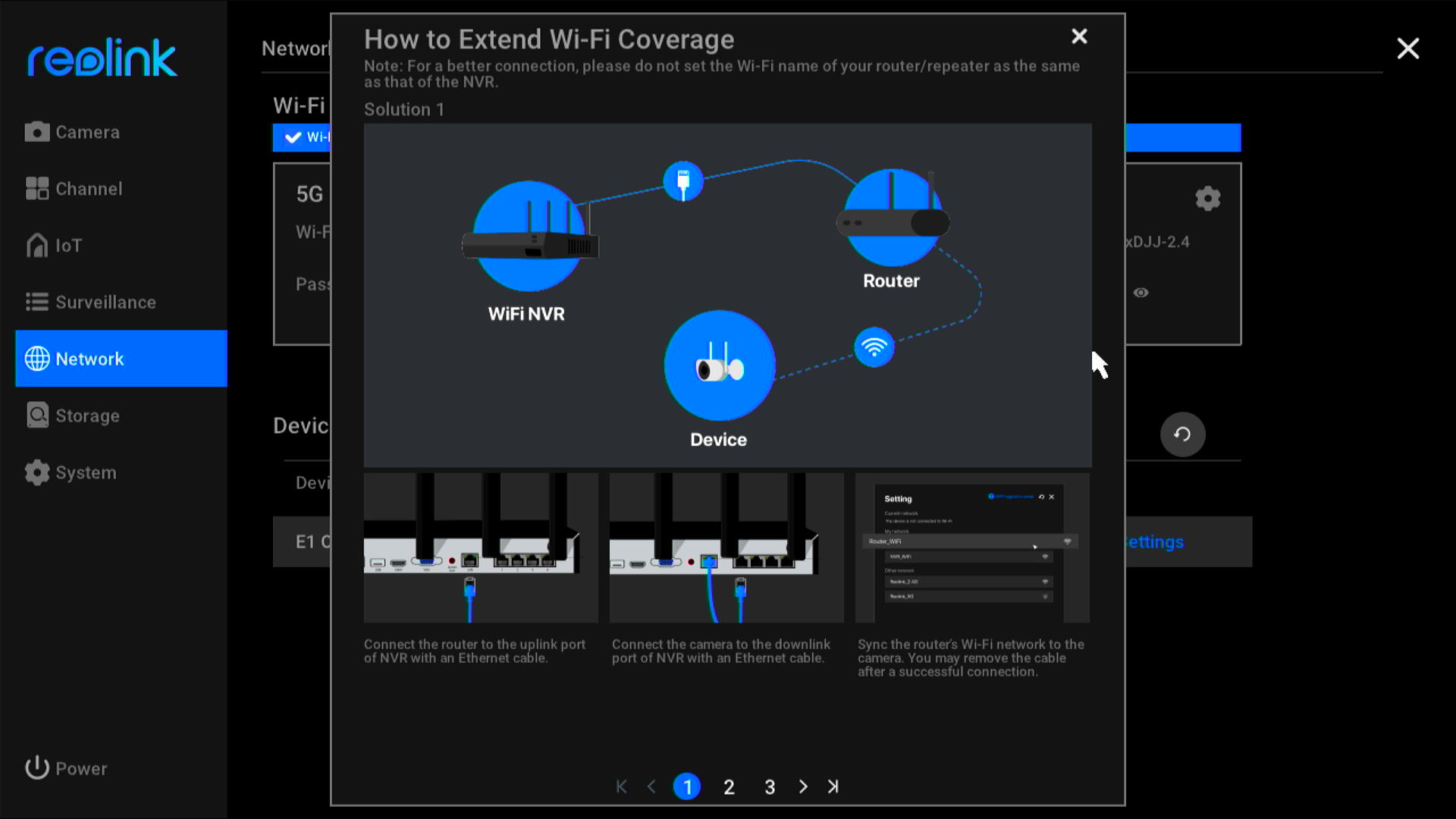The image size is (1456, 819).
Task: Click the refresh/reload circular icon
Action: 1182,434
